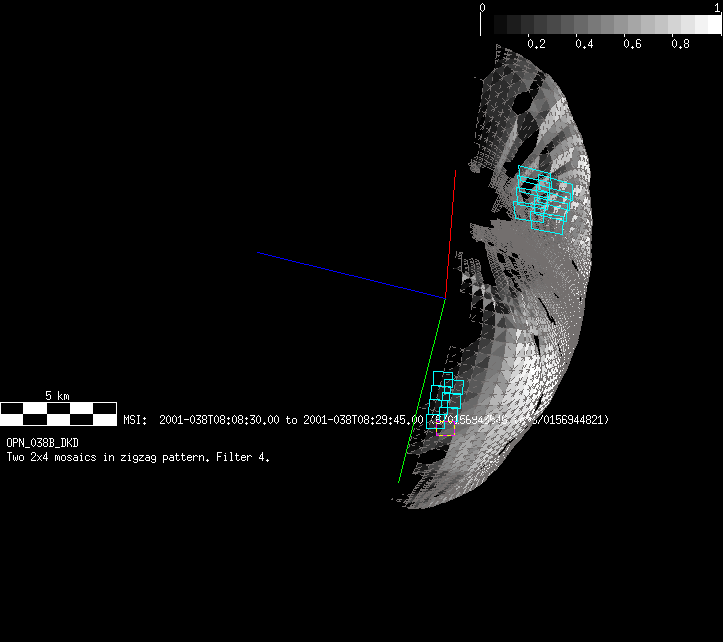This screenshot has height=642, width=723.
Task: Click the OPN_038B_DKD sequence label
Action: tap(43, 442)
